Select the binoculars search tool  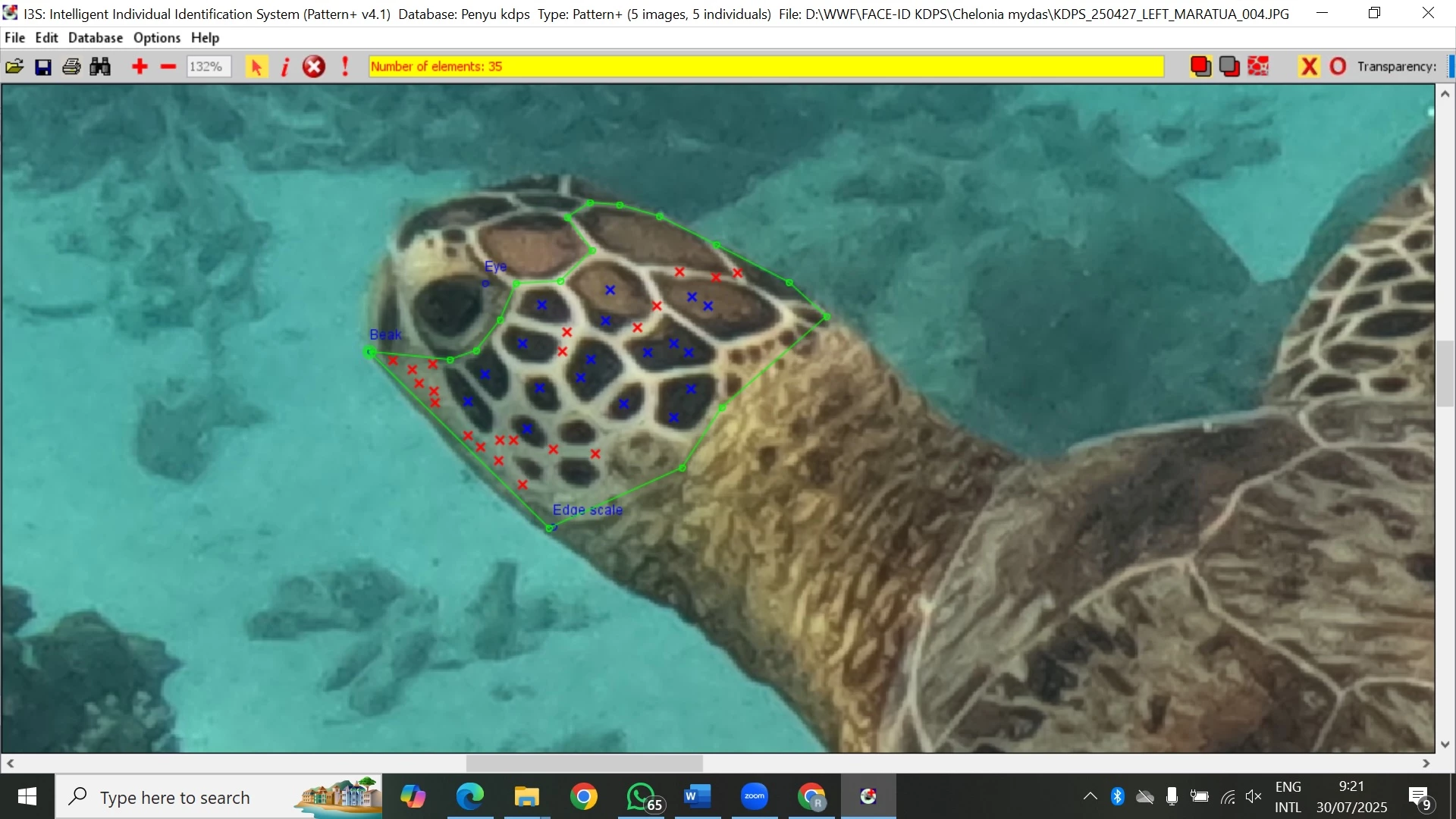[99, 66]
